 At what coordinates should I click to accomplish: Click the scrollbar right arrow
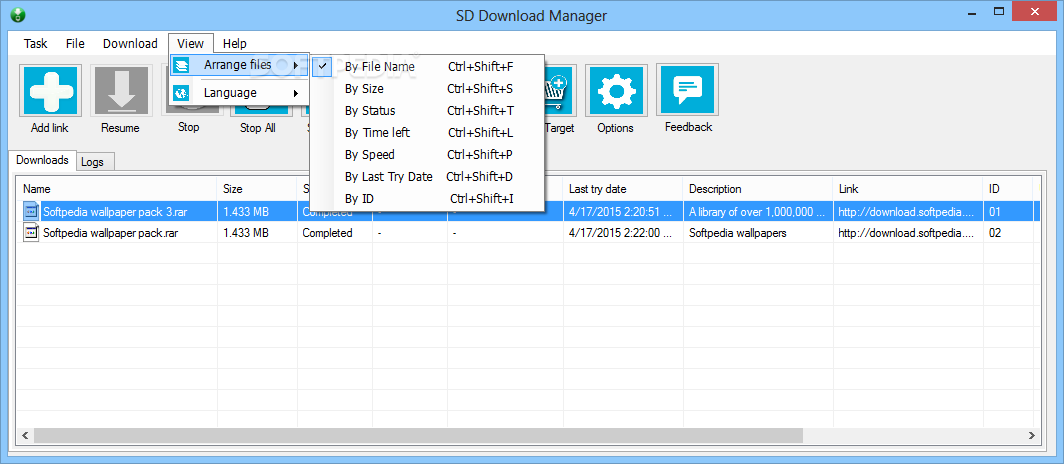[x=1032, y=435]
